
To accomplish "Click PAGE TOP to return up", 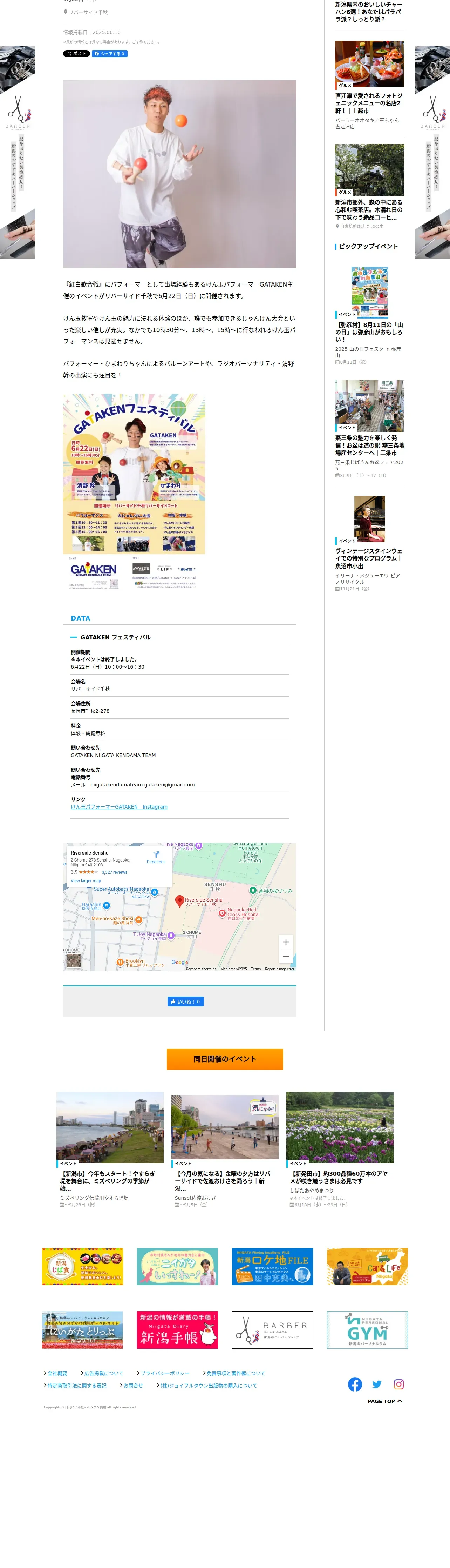I will (x=385, y=1401).
